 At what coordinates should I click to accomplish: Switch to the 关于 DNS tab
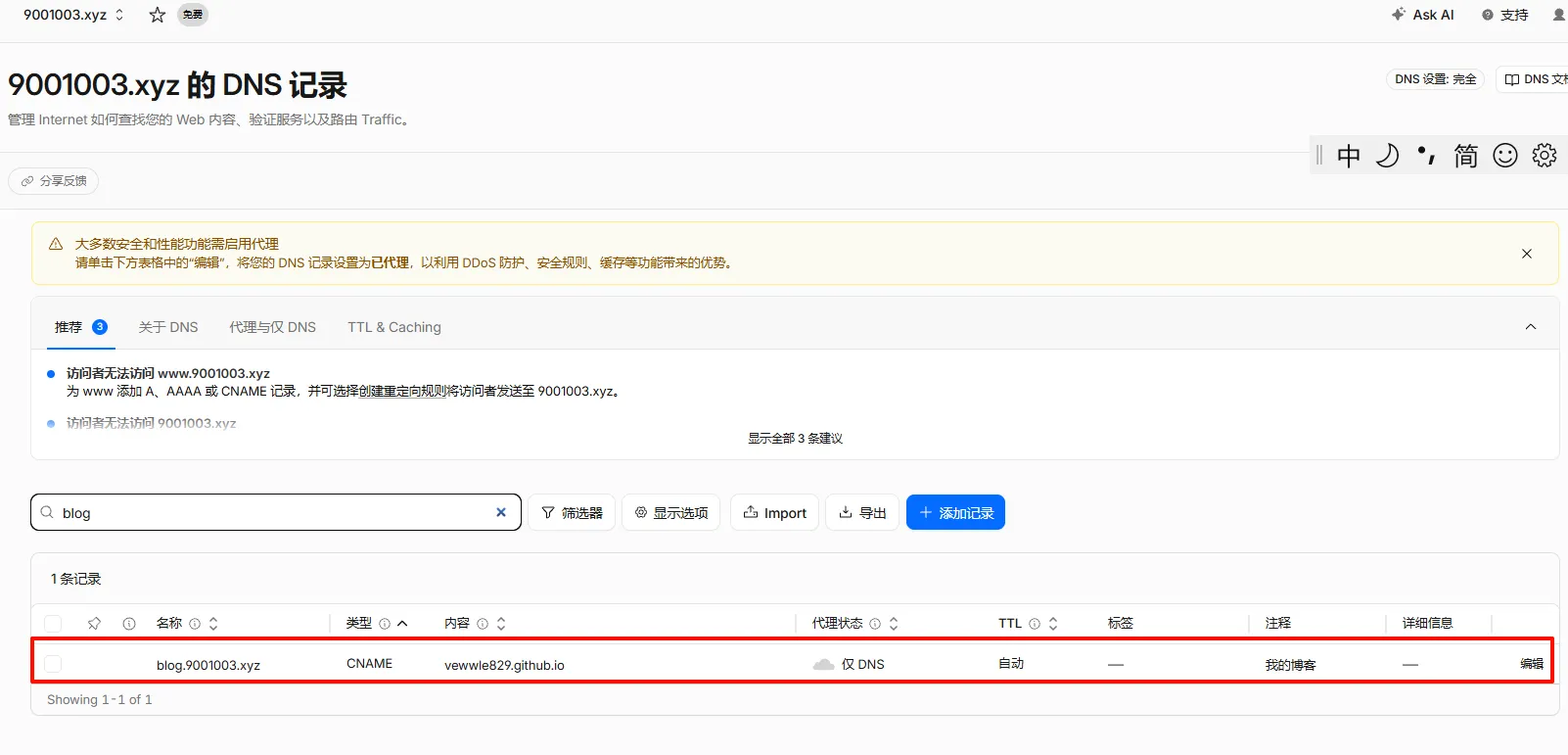pyautogui.click(x=168, y=327)
